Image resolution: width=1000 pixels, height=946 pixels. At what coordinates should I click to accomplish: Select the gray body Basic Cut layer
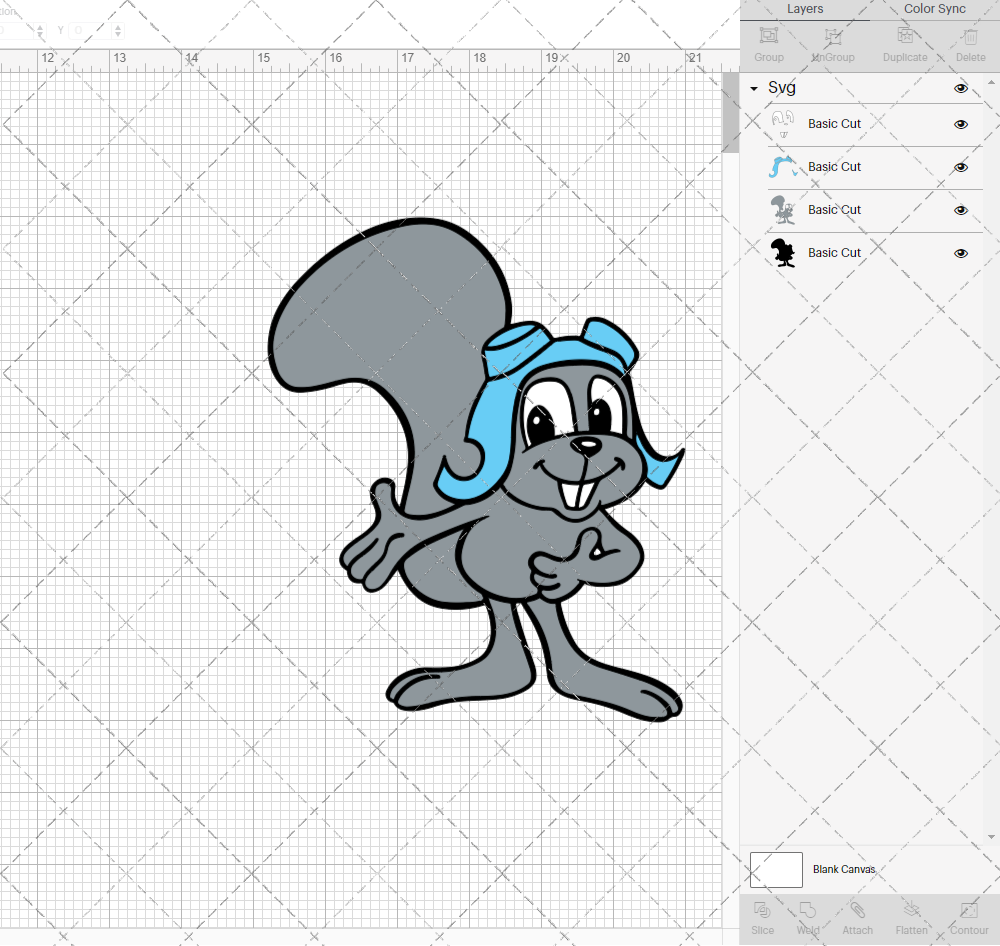(x=834, y=210)
